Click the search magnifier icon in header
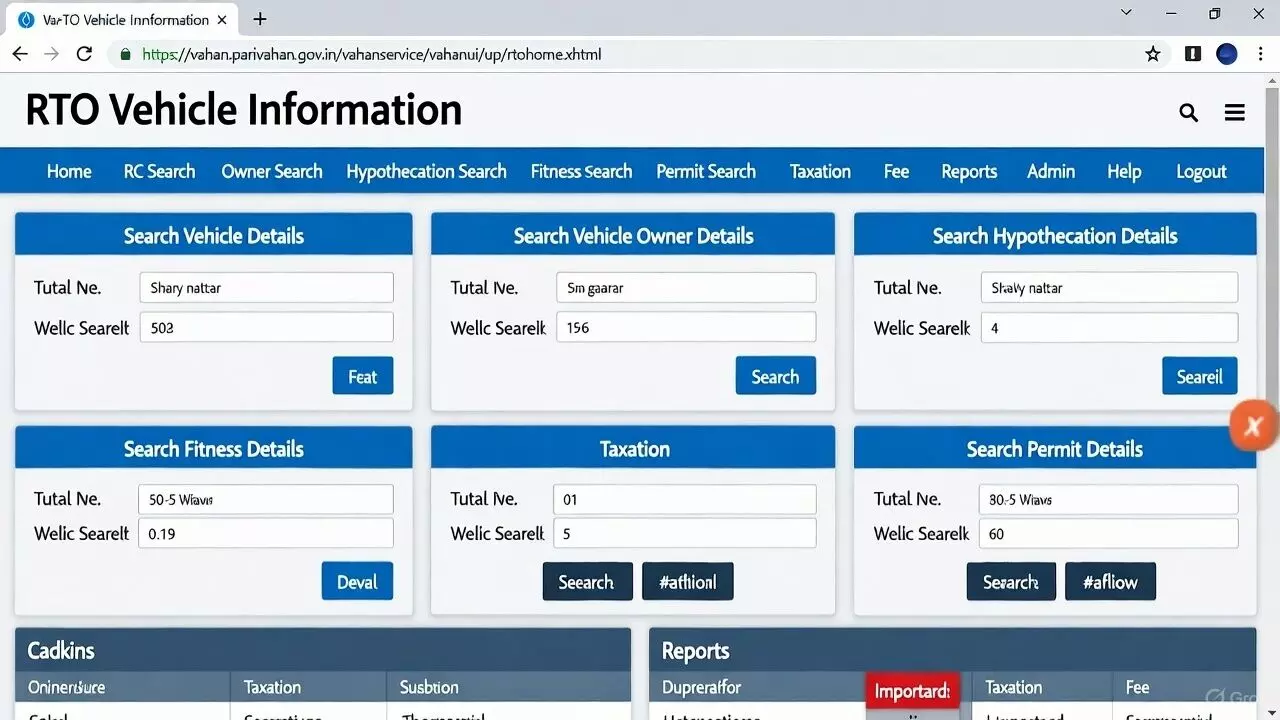 point(1188,113)
